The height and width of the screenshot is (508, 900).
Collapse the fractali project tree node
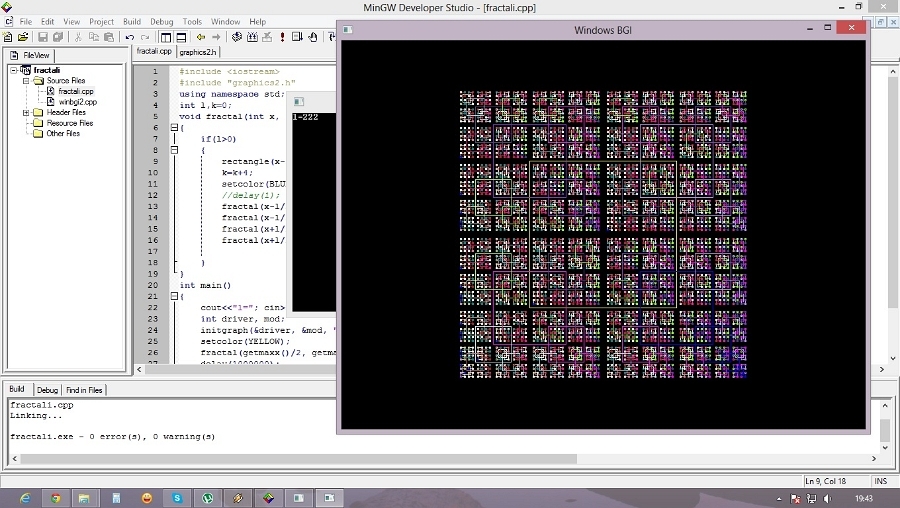14,70
